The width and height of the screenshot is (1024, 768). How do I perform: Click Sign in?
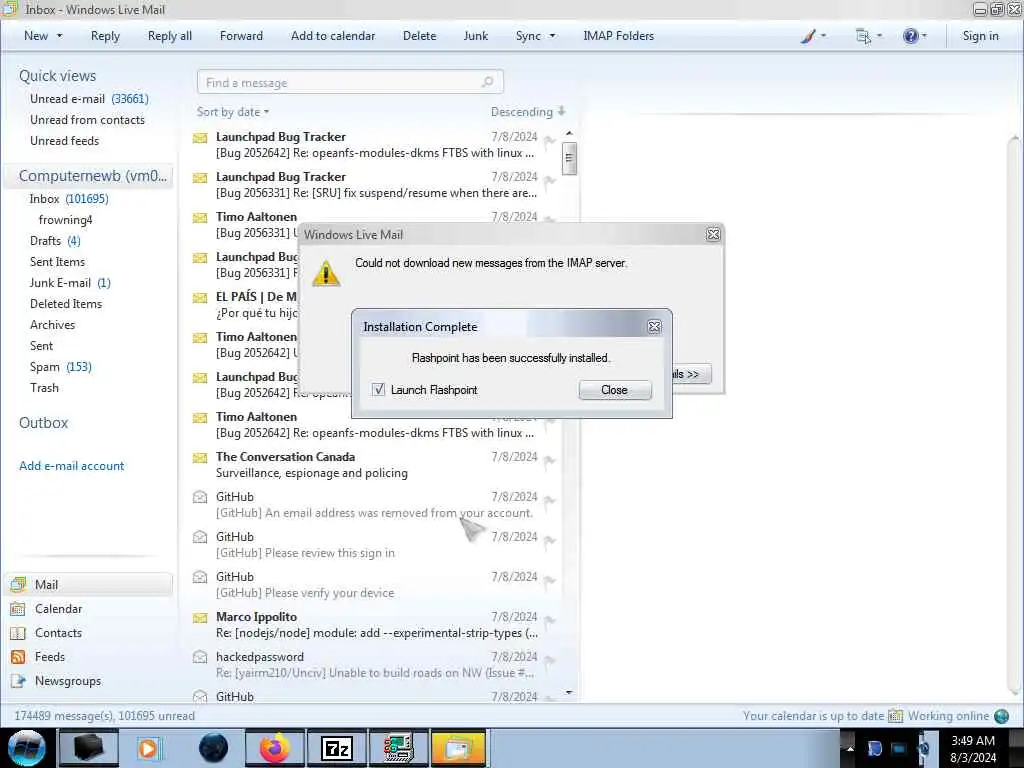click(980, 36)
